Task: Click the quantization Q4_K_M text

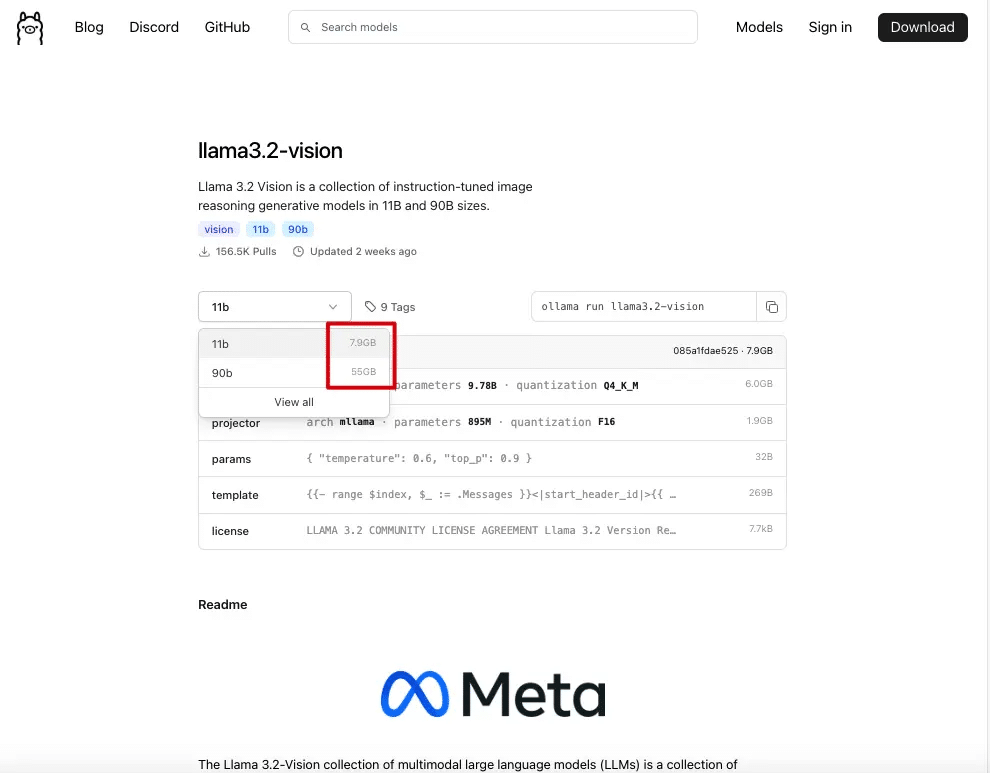Action: pyautogui.click(x=577, y=385)
